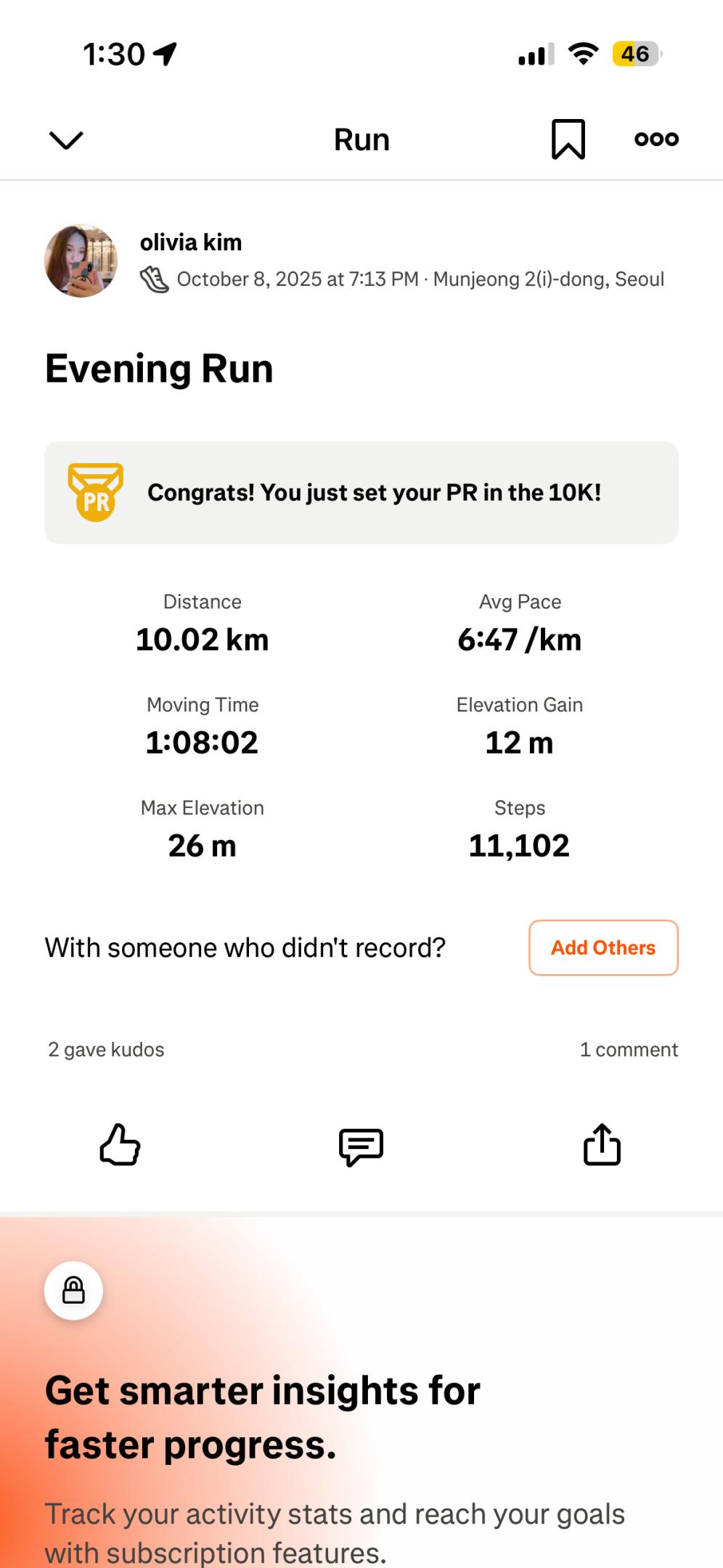The height and width of the screenshot is (1568, 723).
Task: Tap the Avg Pace 6:47 /km stat
Action: [x=520, y=640]
